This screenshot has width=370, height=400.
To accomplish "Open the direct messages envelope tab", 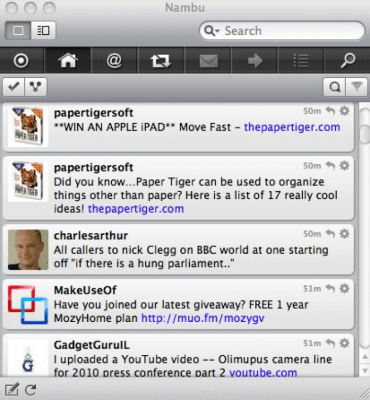I will pyautogui.click(x=208, y=61).
